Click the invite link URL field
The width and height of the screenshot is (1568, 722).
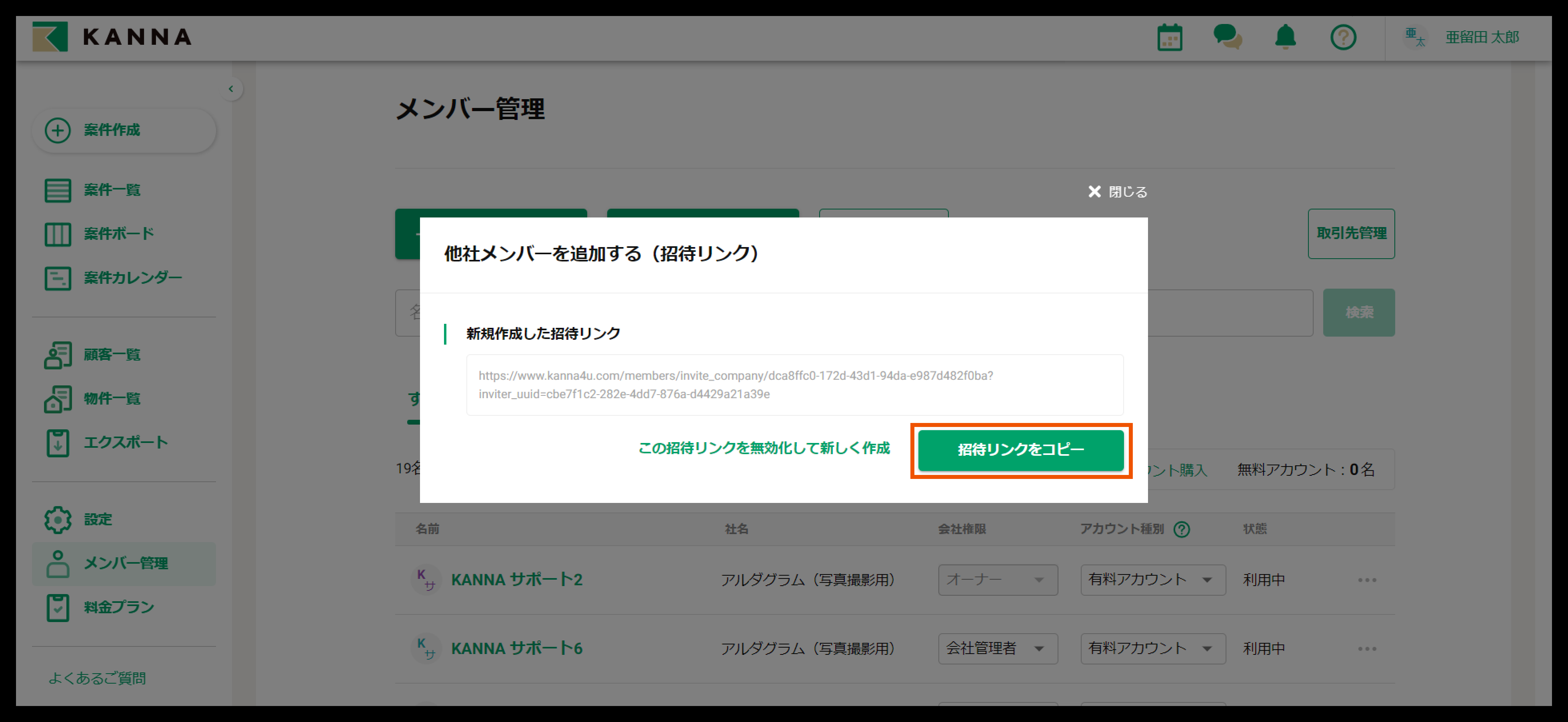point(794,385)
